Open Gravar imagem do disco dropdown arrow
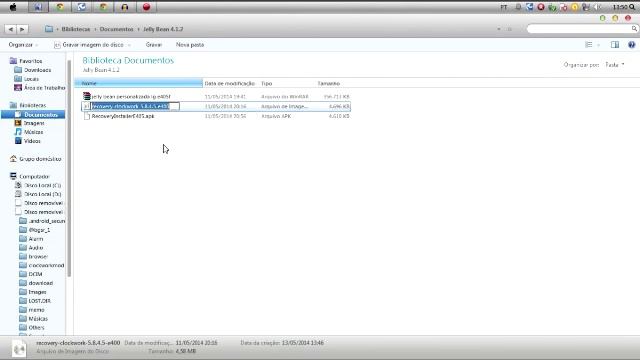This screenshot has height=360, width=640. point(129,45)
